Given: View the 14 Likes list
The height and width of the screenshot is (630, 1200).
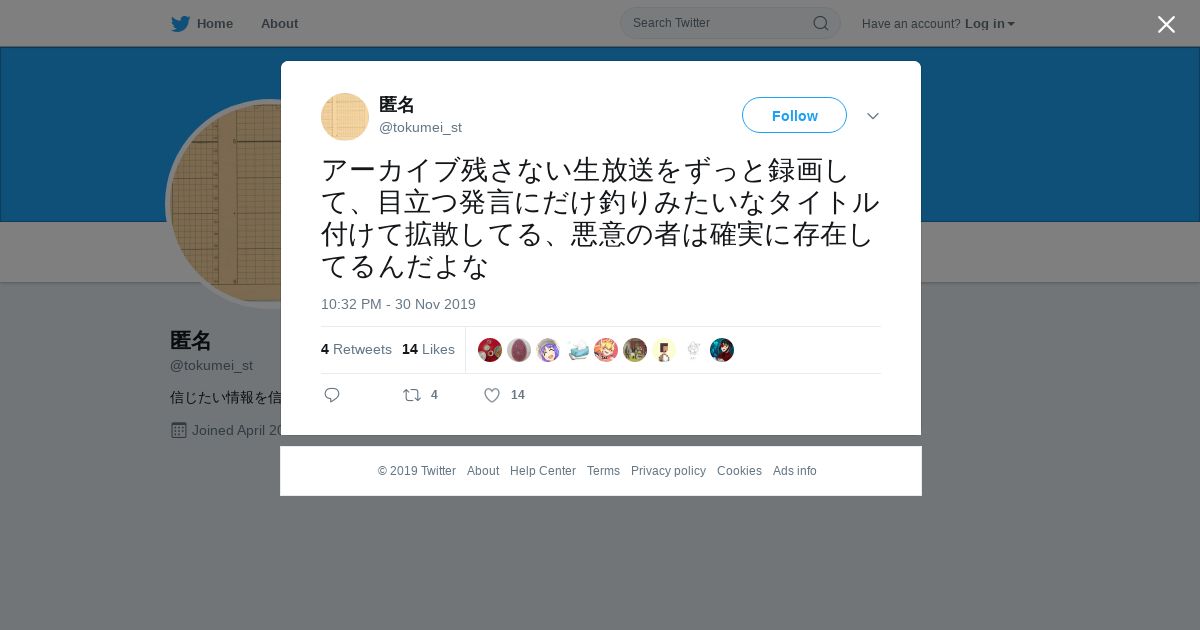Looking at the screenshot, I should tap(428, 349).
